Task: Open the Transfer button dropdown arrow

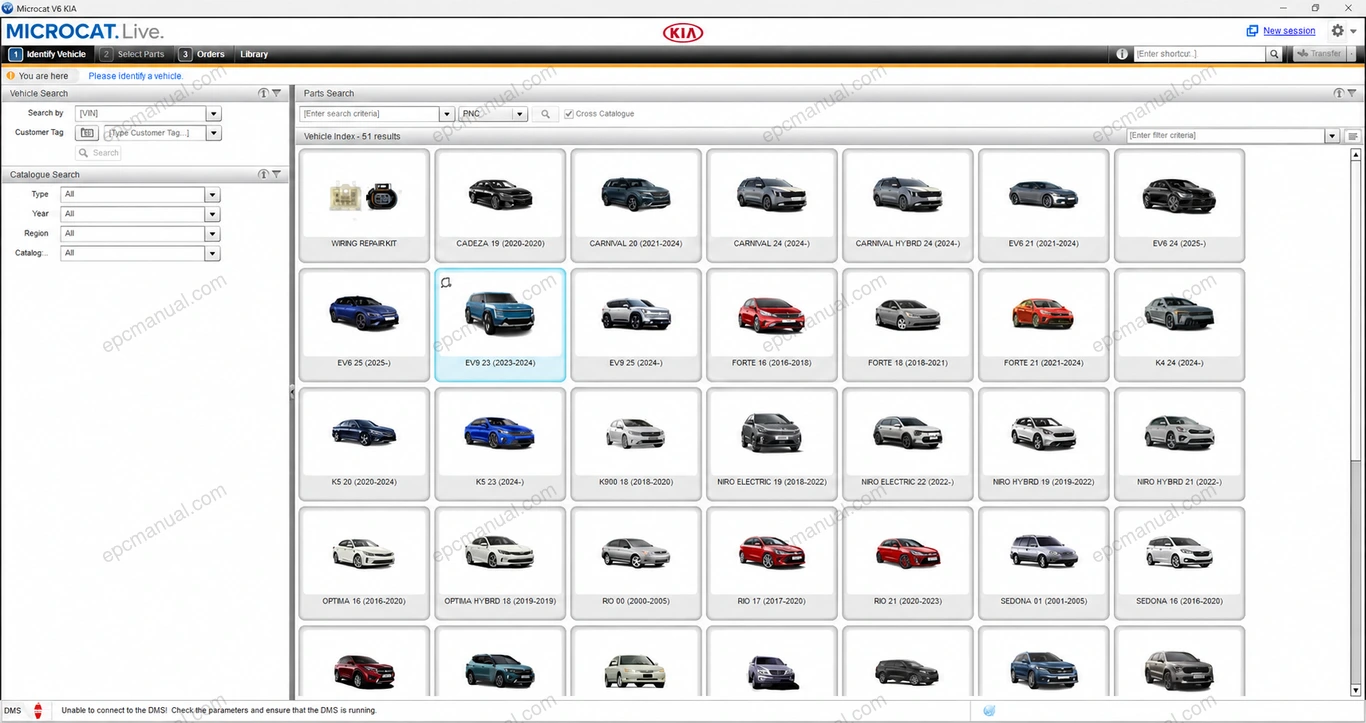Action: (1353, 54)
